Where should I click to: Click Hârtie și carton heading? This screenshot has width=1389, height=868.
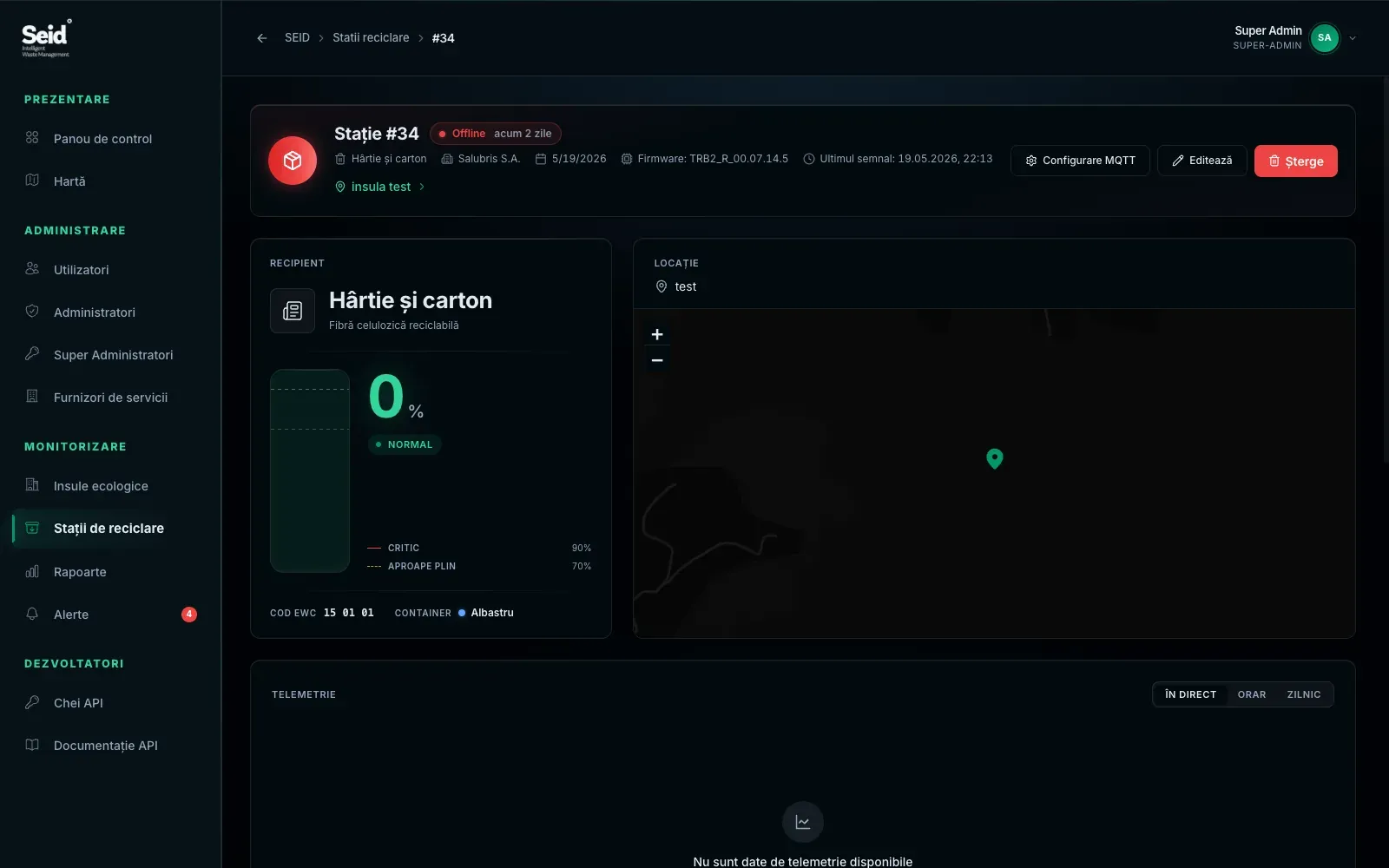pos(411,300)
